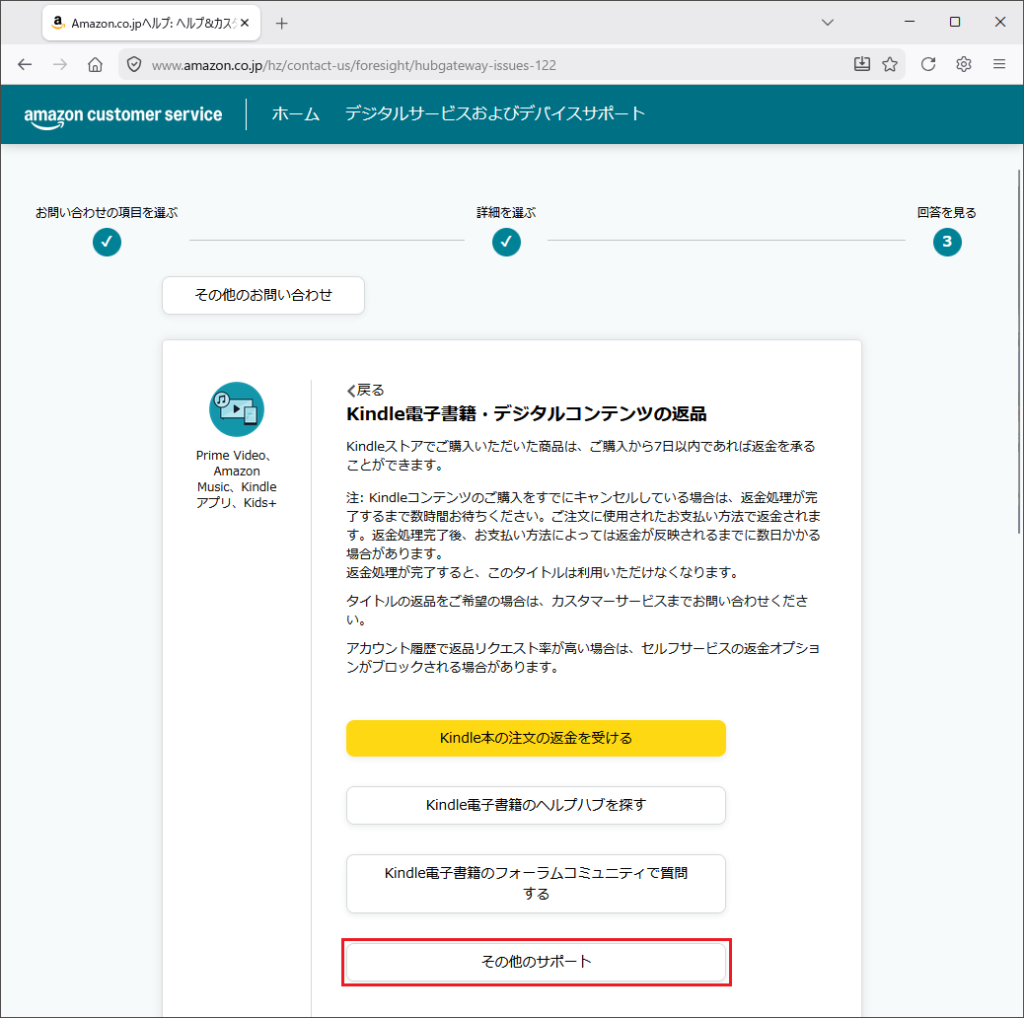Click the save page download icon

(861, 64)
